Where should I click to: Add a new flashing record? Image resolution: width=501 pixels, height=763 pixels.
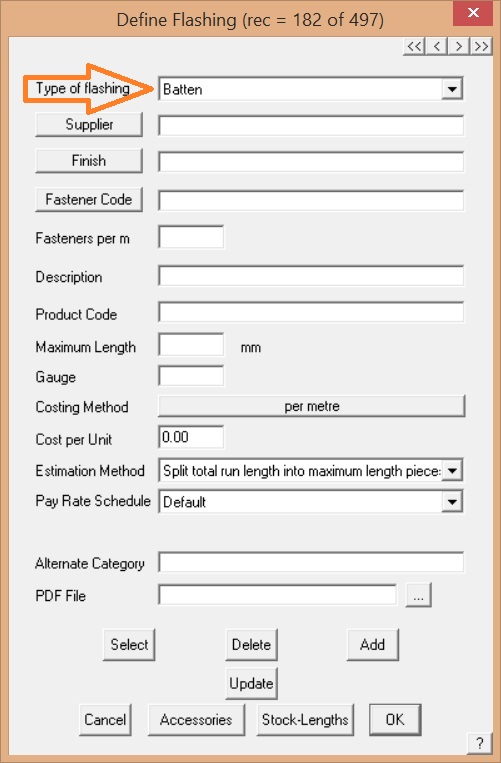pos(373,645)
